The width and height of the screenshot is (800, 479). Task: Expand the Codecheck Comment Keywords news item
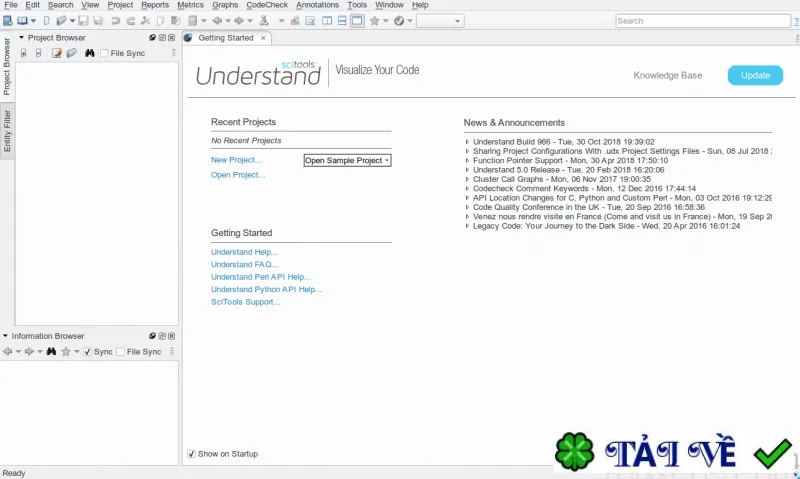467,188
